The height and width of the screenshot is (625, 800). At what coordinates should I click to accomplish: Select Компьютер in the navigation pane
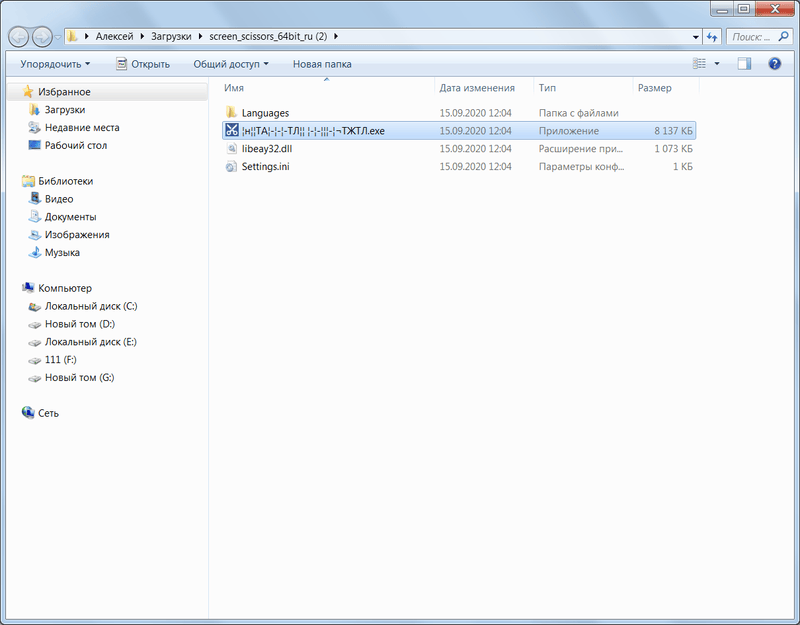click(x=65, y=288)
